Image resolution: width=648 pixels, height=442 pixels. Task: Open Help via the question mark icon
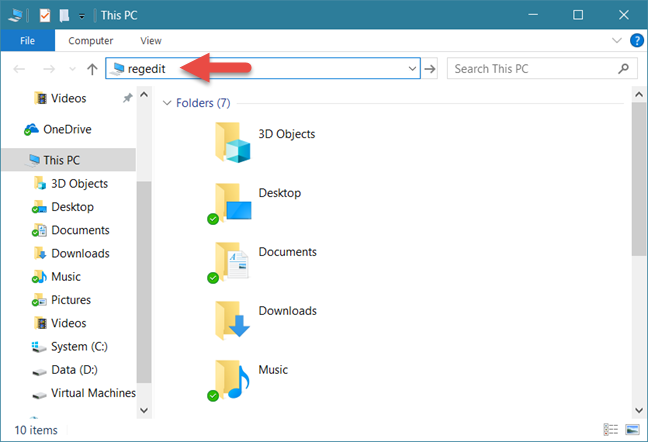pyautogui.click(x=636, y=40)
